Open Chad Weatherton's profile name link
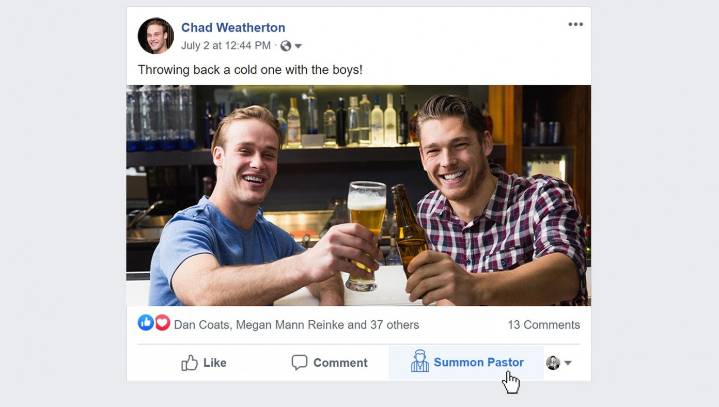 tap(233, 28)
